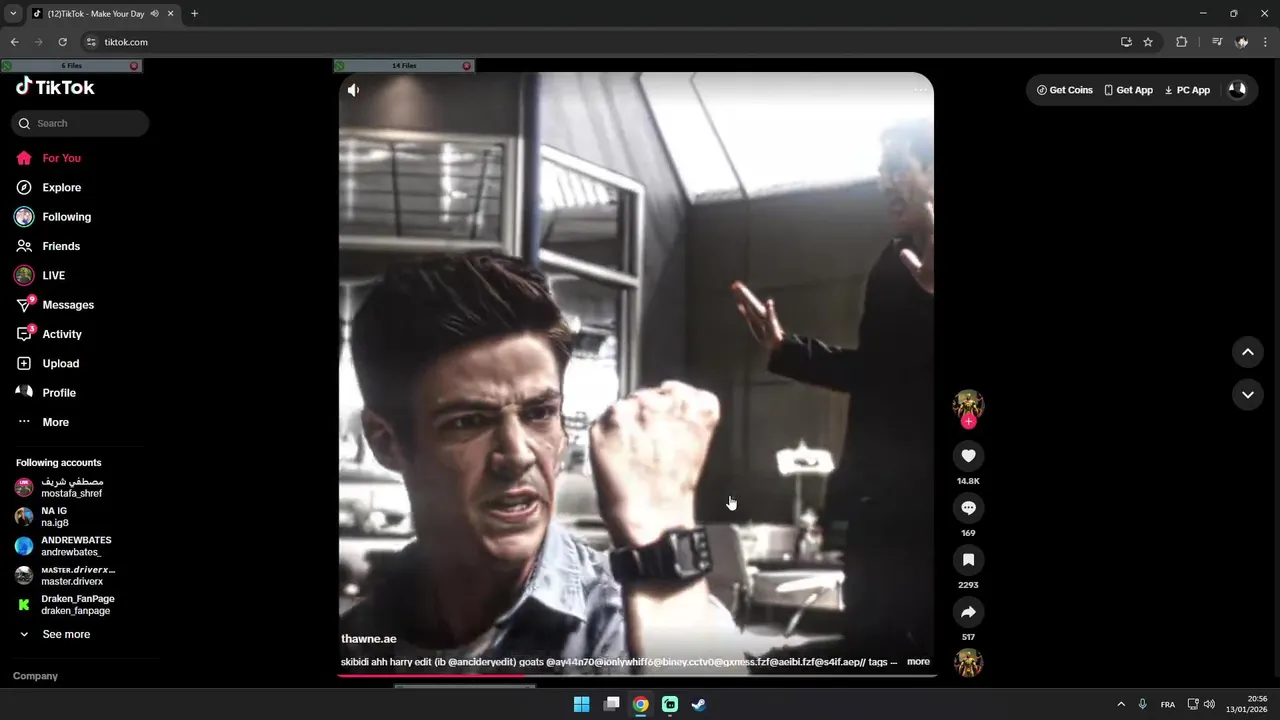The width and height of the screenshot is (1280, 720).
Task: Bookmark this tab with the star icon
Action: (x=1148, y=42)
